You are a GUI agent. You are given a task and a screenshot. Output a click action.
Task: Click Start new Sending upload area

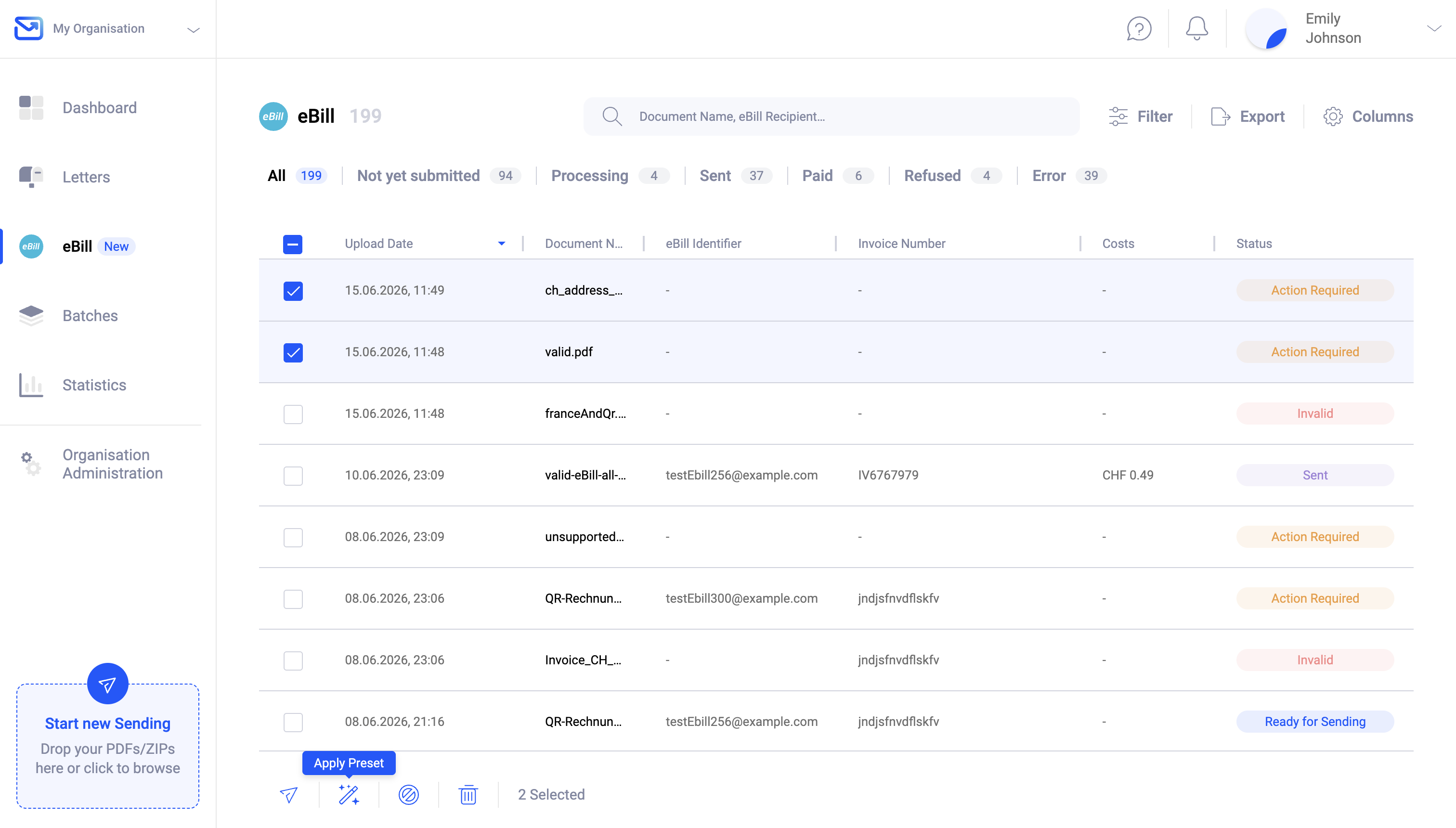[108, 745]
